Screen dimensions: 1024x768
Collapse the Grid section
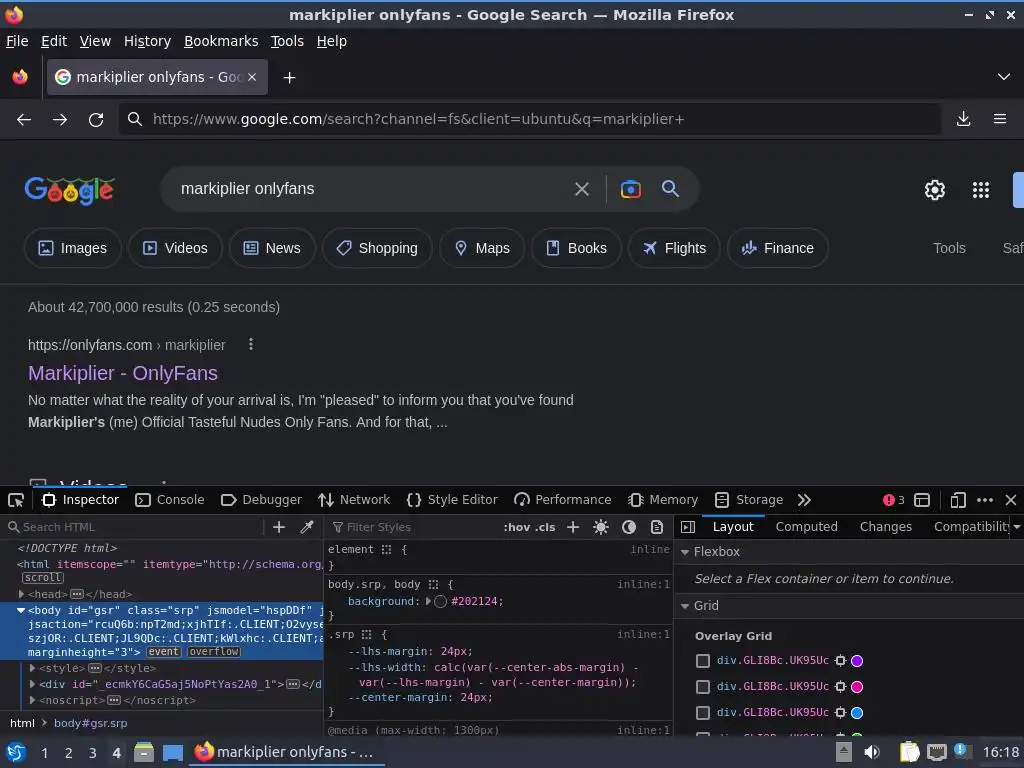click(x=685, y=607)
